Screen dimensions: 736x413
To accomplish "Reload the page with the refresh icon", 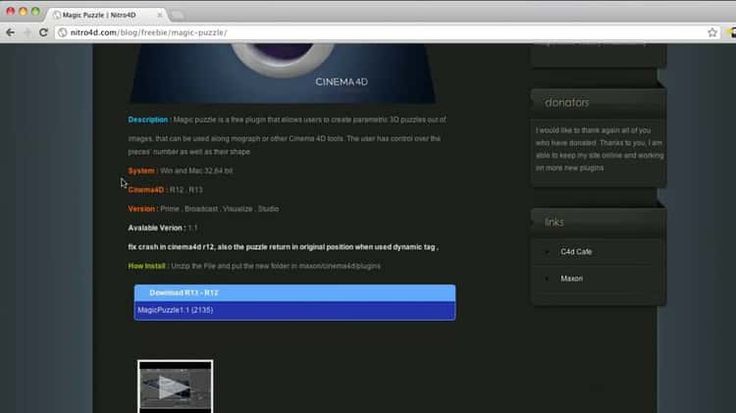I will (44, 32).
